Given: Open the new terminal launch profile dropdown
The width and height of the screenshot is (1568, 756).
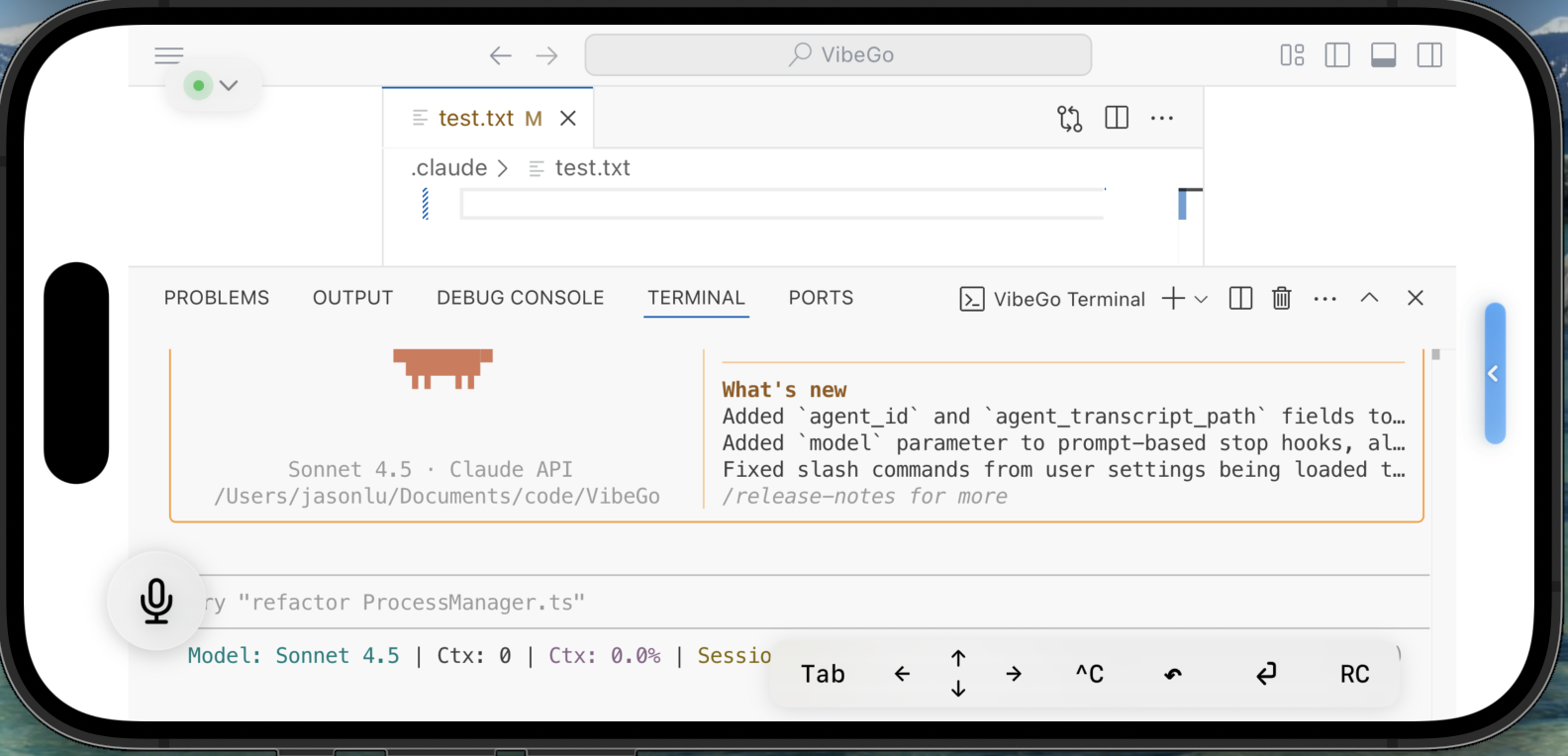Looking at the screenshot, I should [1202, 299].
